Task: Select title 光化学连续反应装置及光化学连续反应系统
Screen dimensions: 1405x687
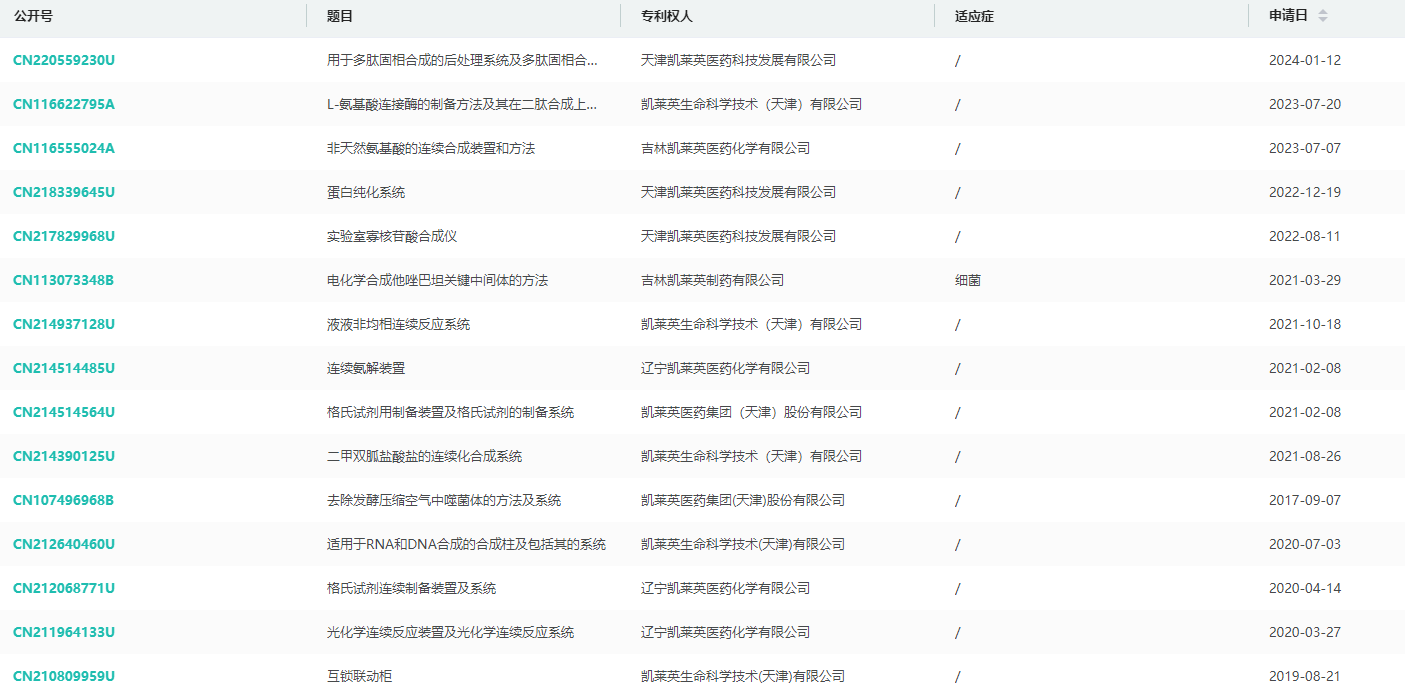Action: click(x=450, y=632)
